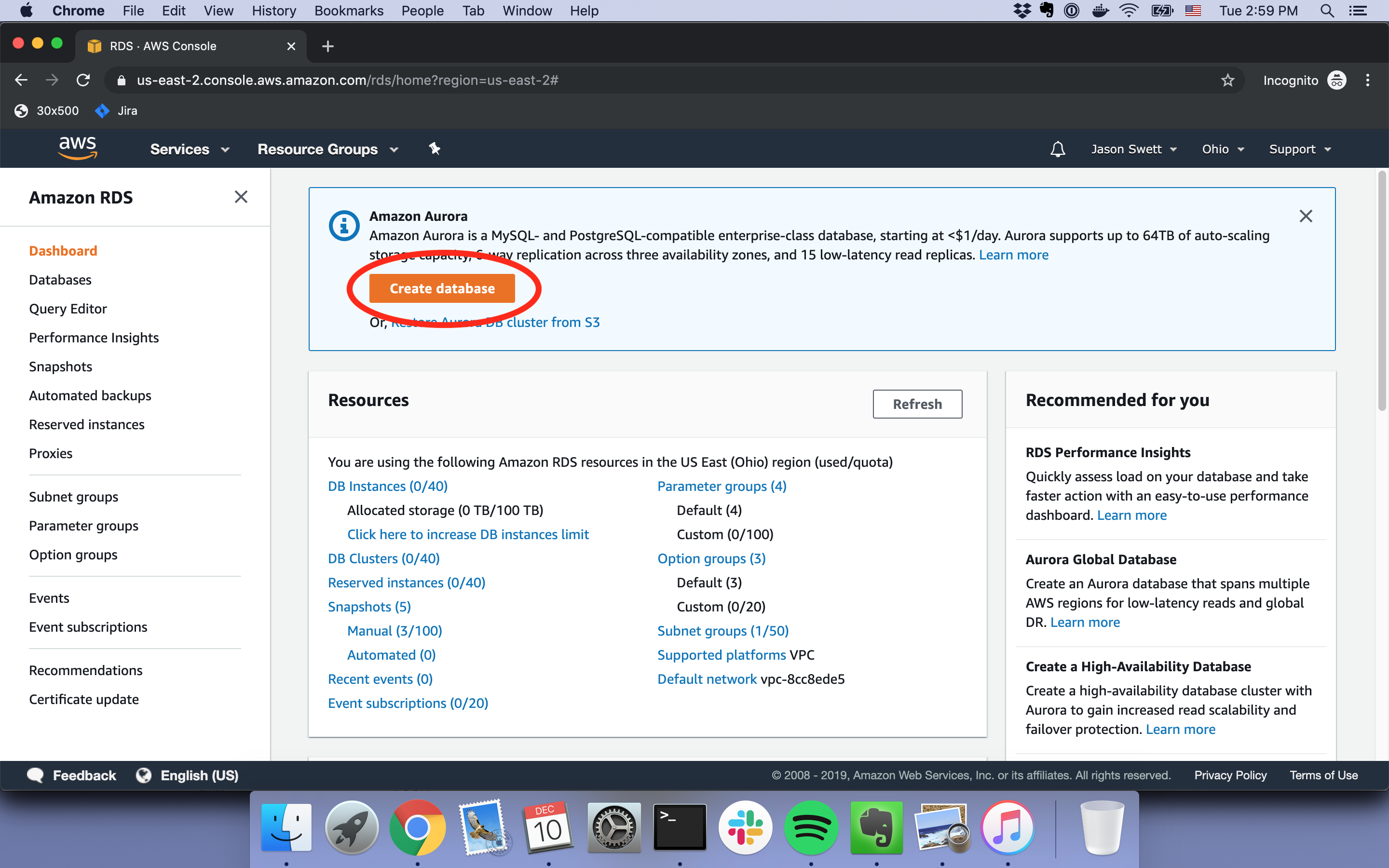
Task: Open the Jira bookmark
Action: click(x=117, y=111)
